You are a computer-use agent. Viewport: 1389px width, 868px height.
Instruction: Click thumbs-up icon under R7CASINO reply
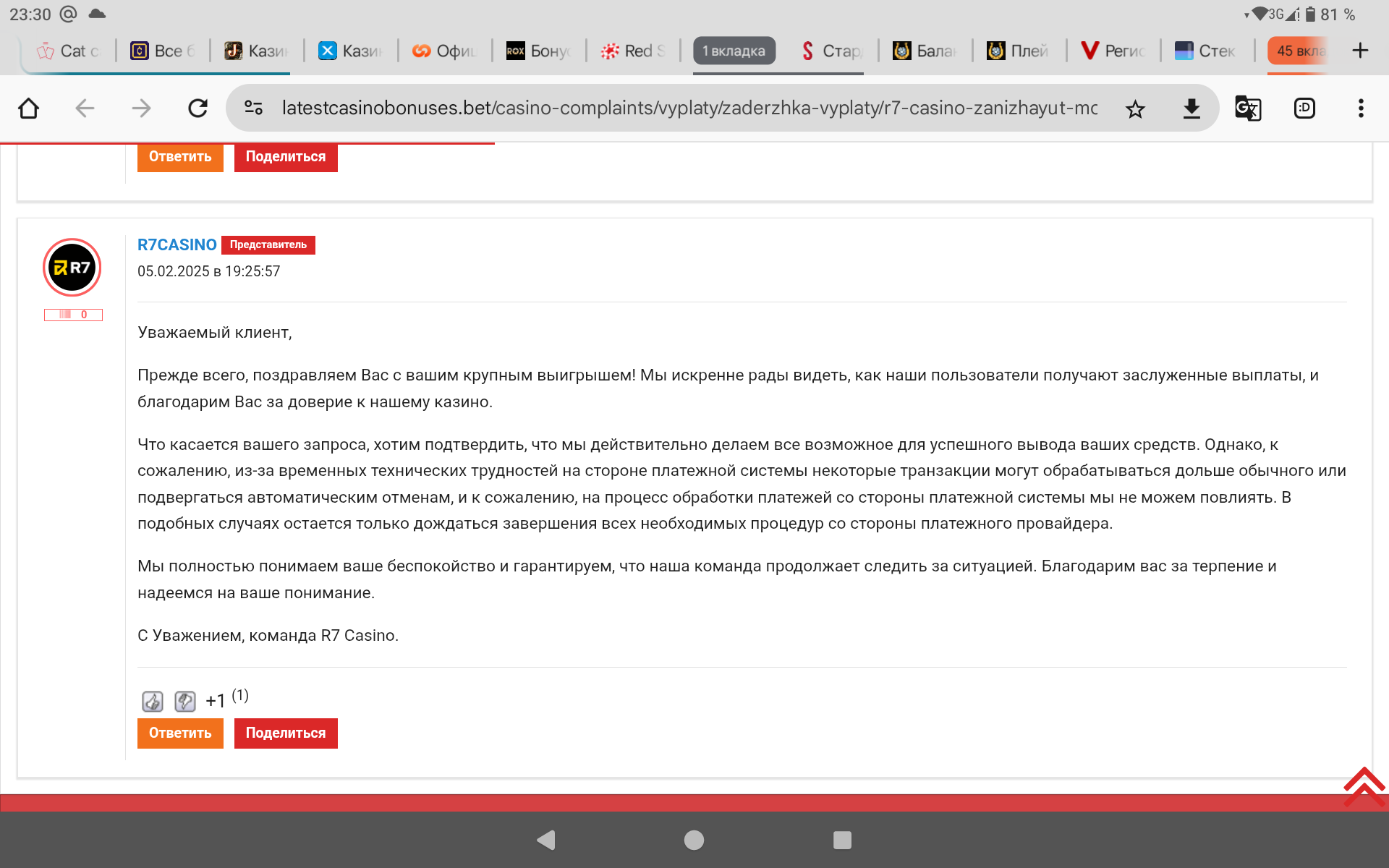tap(153, 701)
